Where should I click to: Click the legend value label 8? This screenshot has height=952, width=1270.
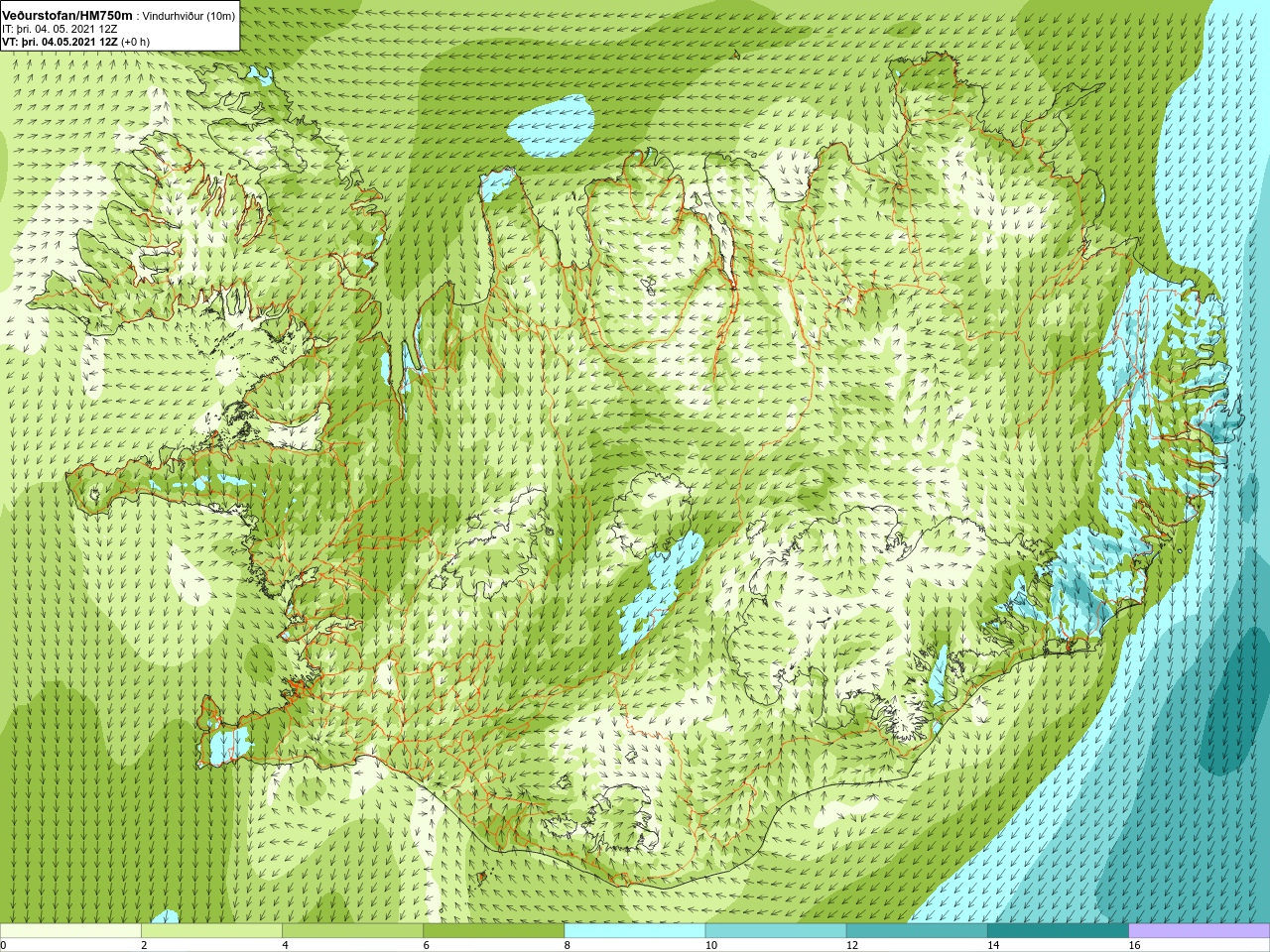coord(568,945)
